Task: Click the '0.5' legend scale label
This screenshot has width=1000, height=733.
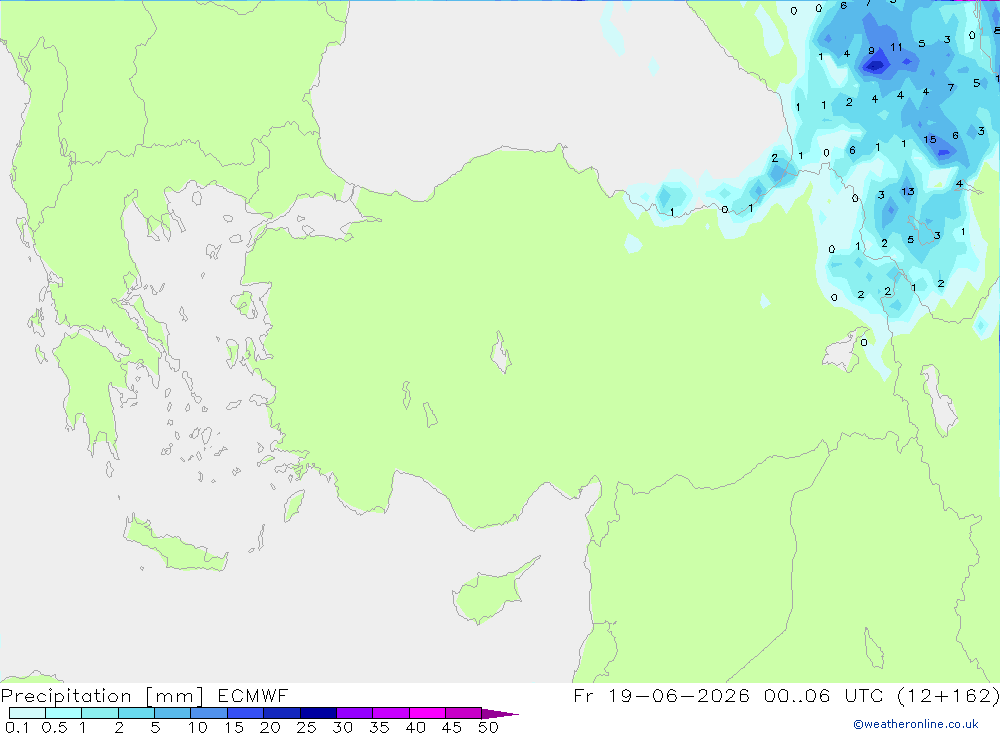Action: point(54,727)
